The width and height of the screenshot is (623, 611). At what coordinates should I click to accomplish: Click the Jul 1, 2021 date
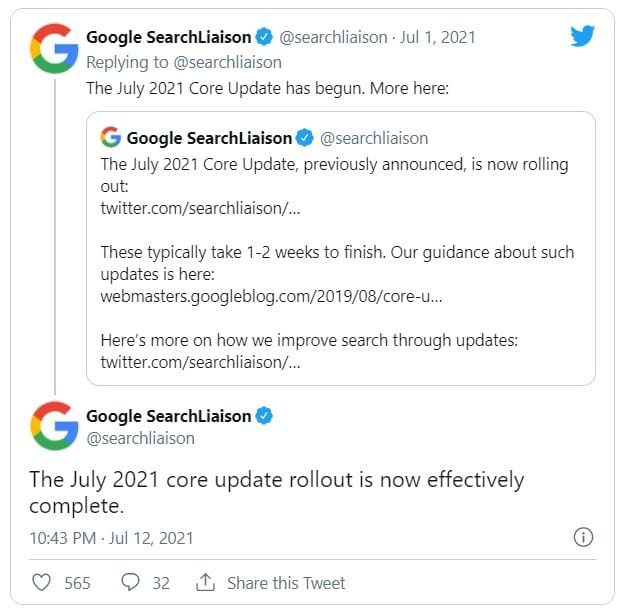click(x=437, y=38)
